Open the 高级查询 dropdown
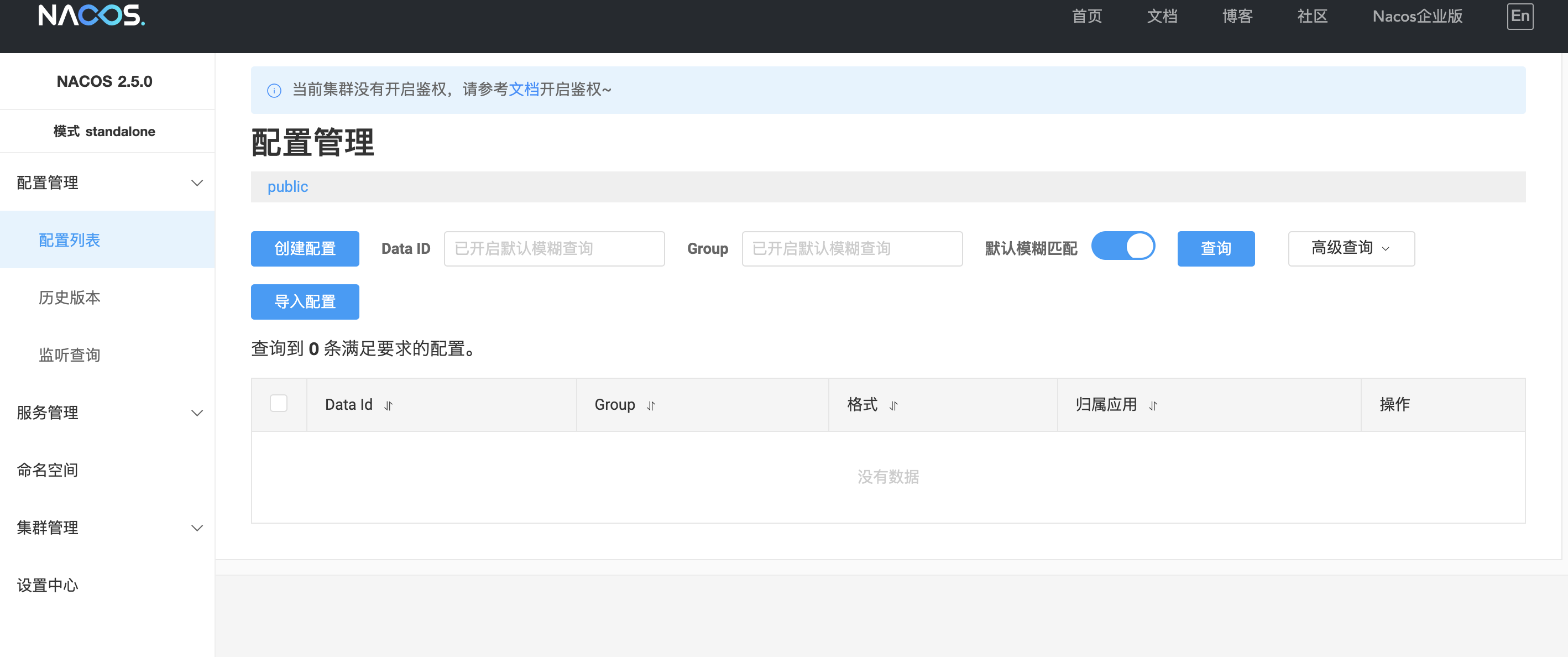 pos(1351,248)
